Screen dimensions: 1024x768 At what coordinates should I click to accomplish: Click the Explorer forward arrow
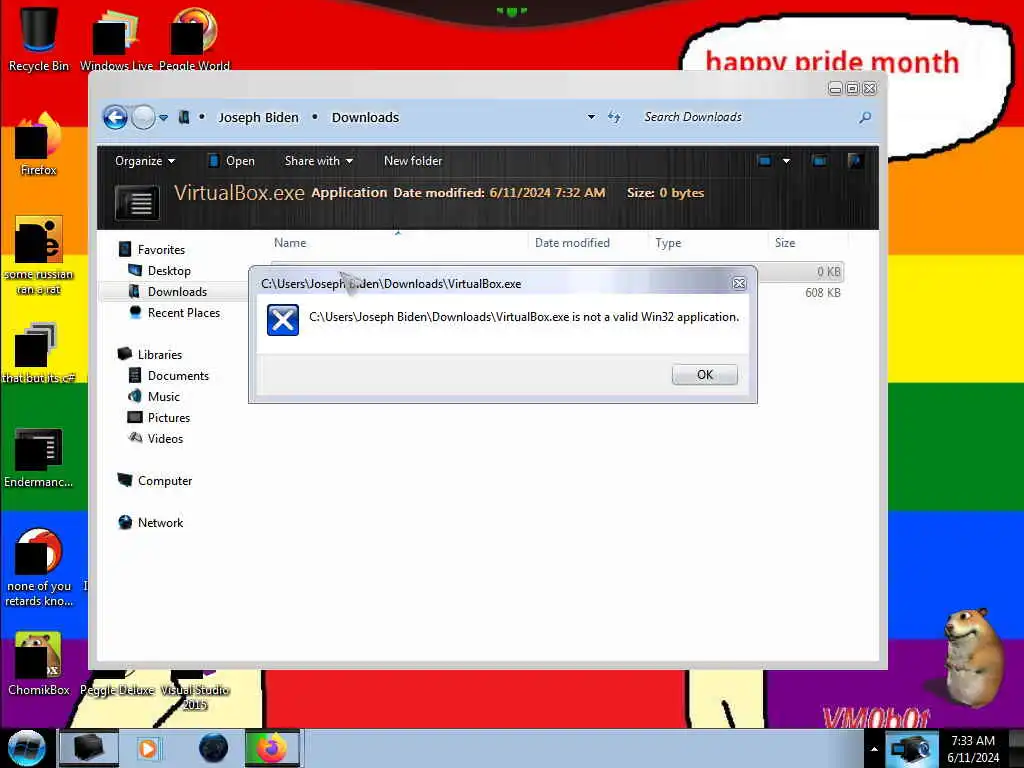143,118
